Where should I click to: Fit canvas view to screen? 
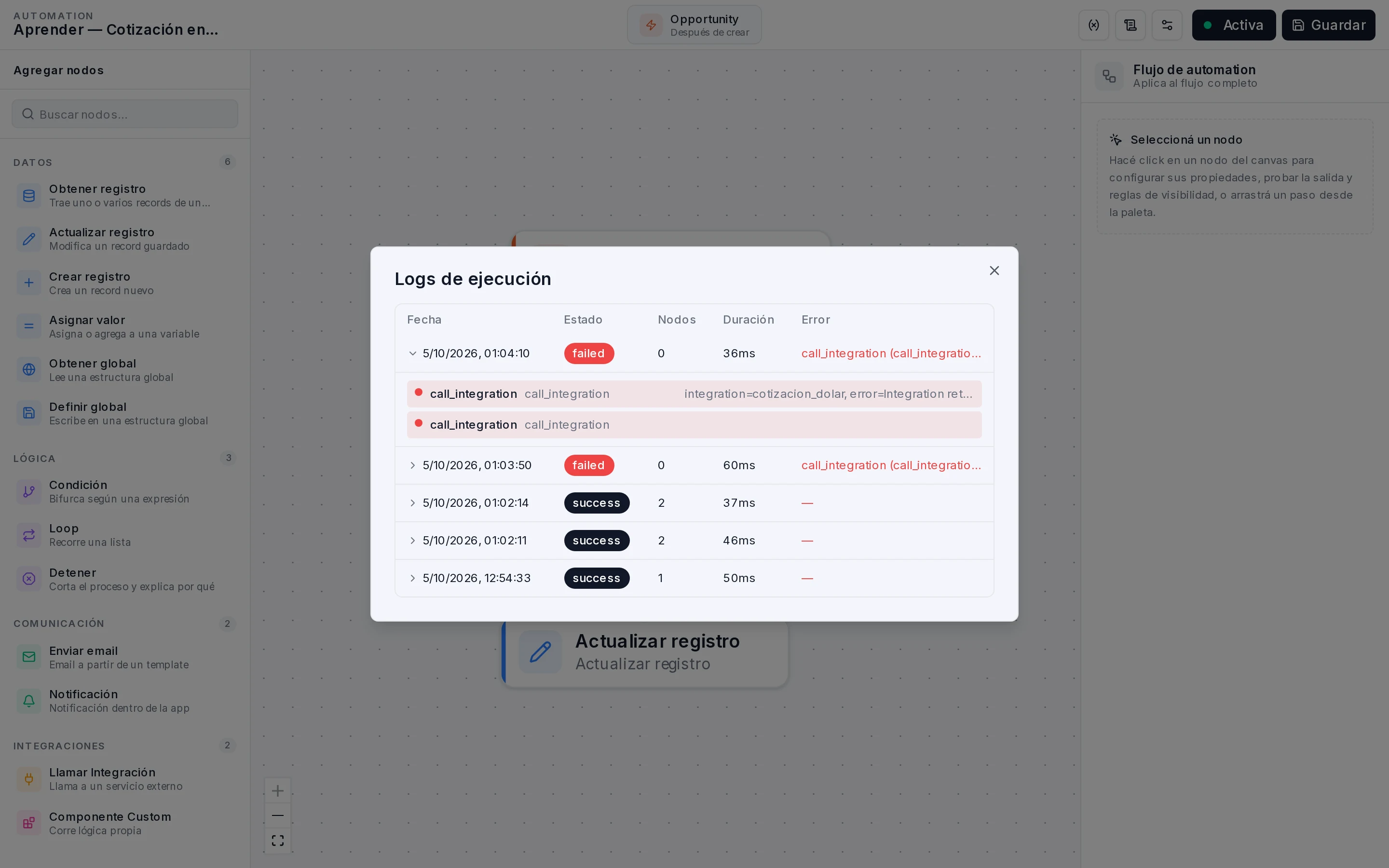(278, 841)
